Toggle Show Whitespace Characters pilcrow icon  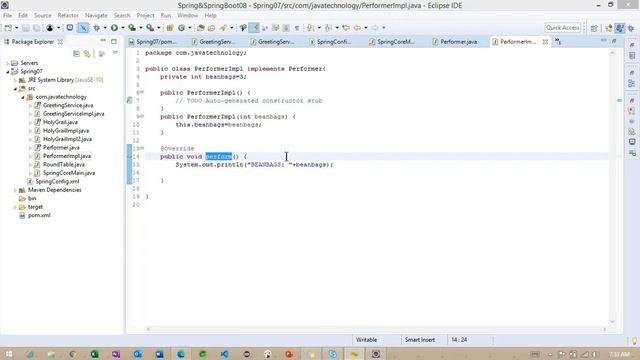coord(297,28)
